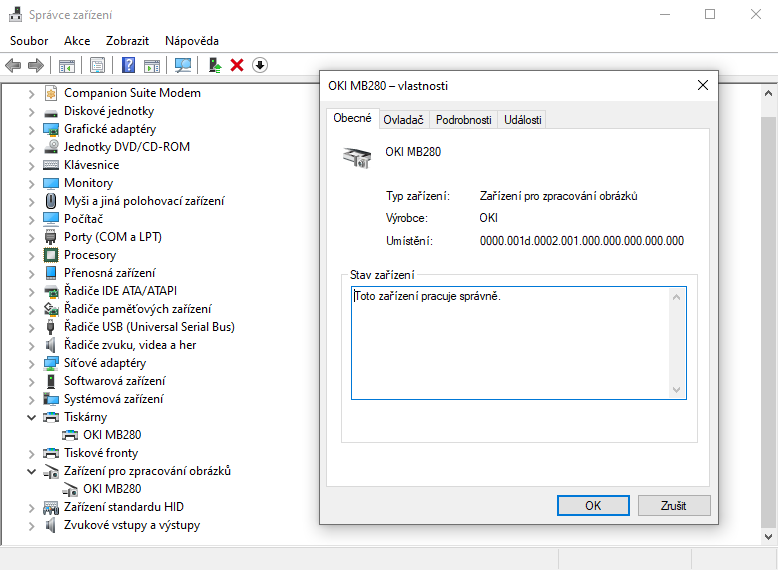Collapse Zařízení pro zpracování obrázků node

31,471
